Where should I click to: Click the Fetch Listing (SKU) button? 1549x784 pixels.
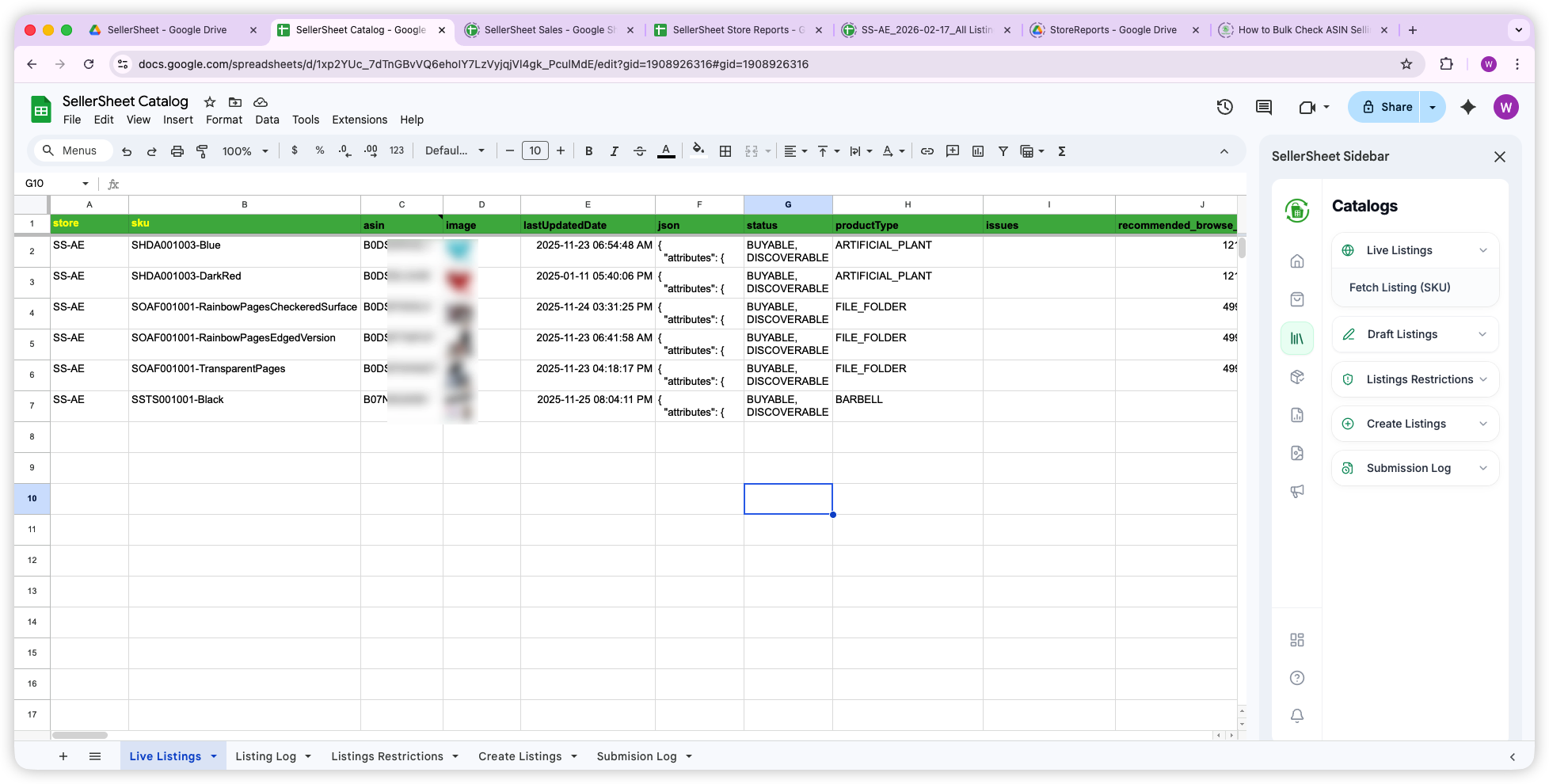pyautogui.click(x=1399, y=287)
